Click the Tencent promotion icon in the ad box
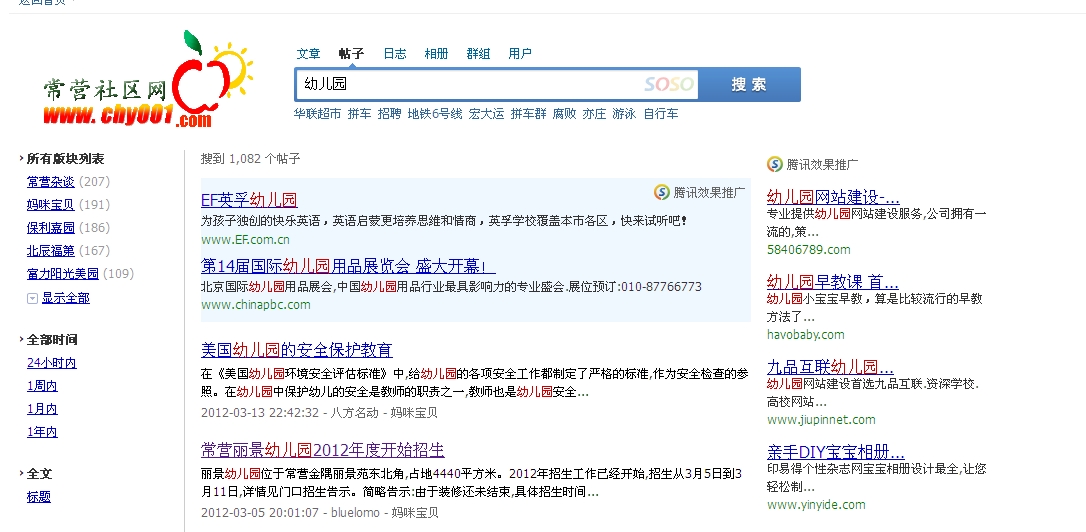This screenshot has height=532, width=1086. point(662,193)
